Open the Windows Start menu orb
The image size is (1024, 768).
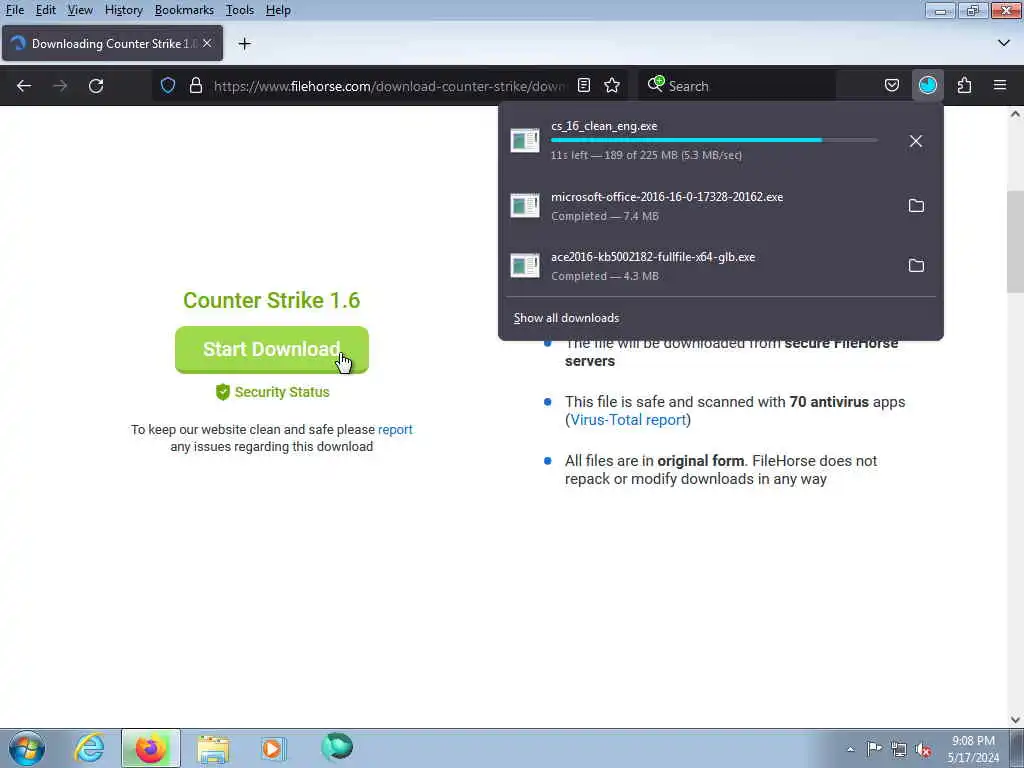coord(27,748)
